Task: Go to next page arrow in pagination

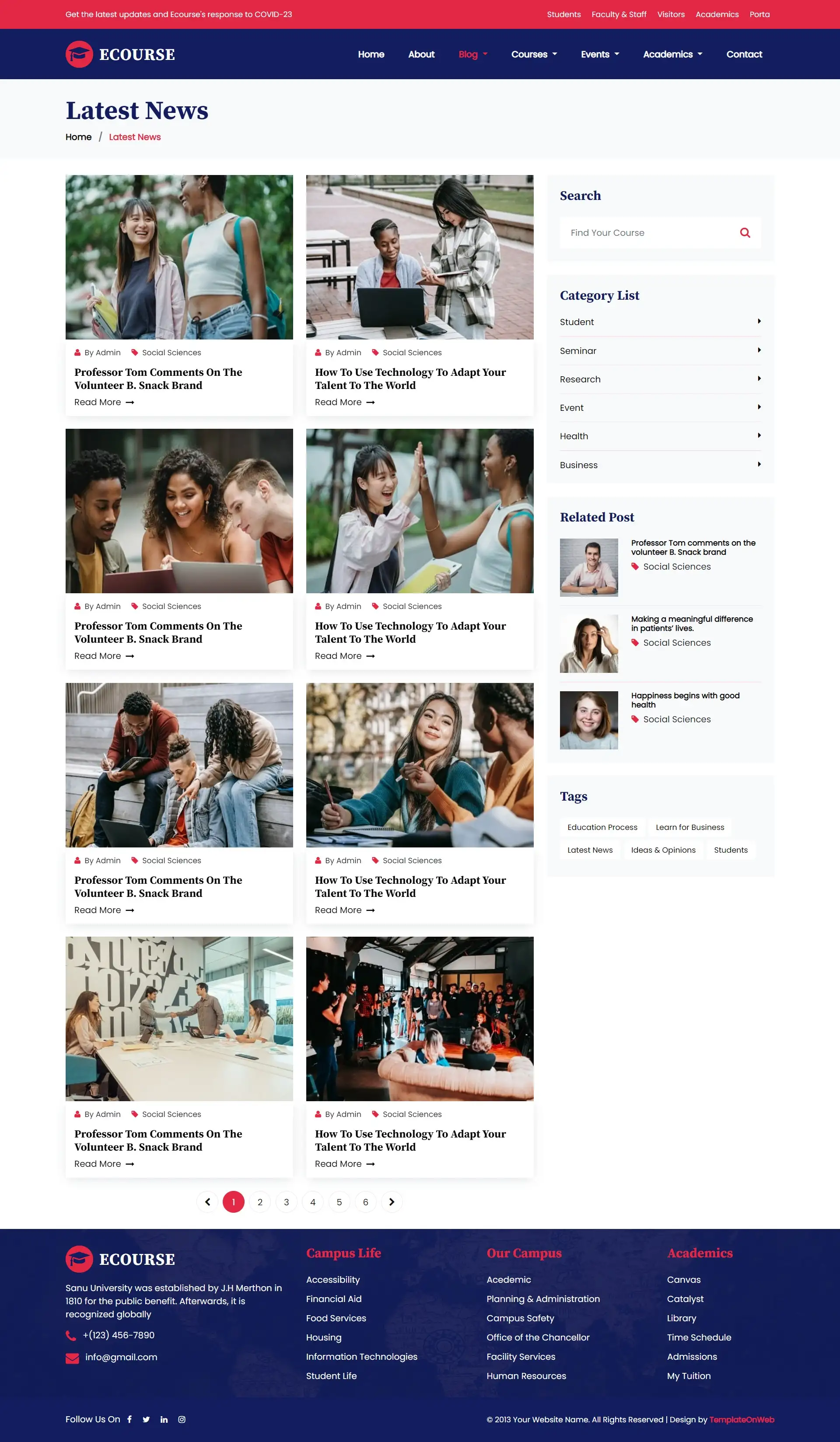Action: [392, 1202]
